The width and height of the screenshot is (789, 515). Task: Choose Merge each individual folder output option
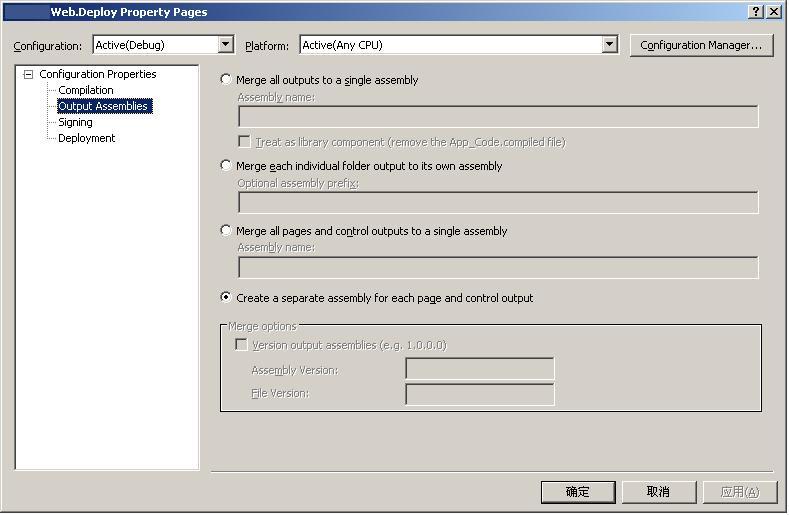point(226,166)
